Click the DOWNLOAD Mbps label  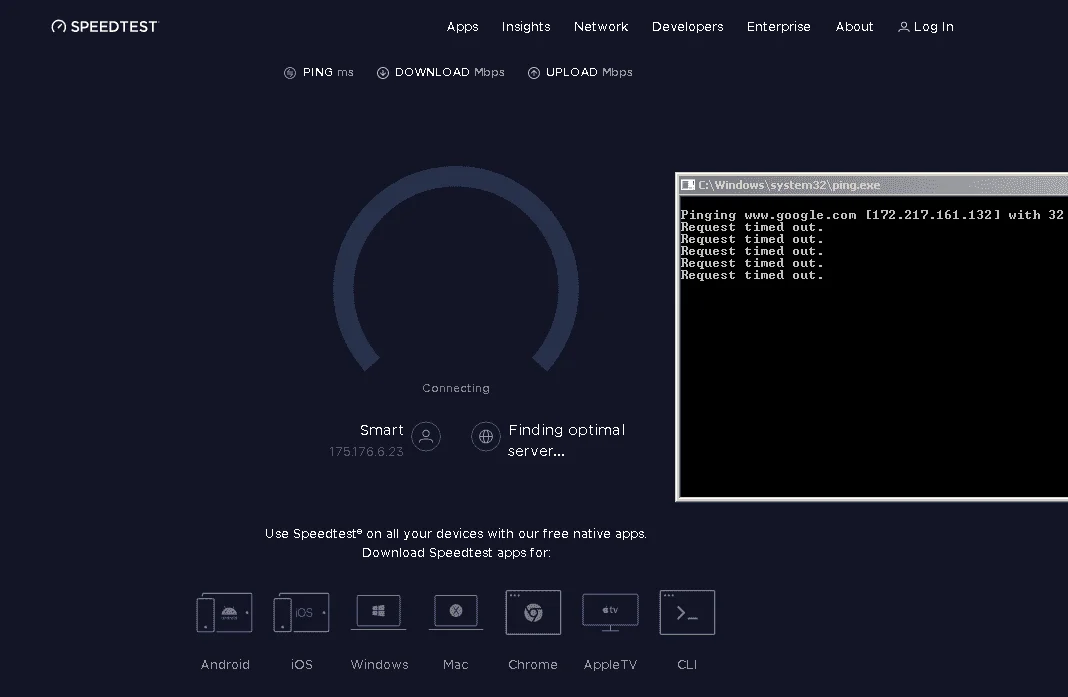coord(450,72)
